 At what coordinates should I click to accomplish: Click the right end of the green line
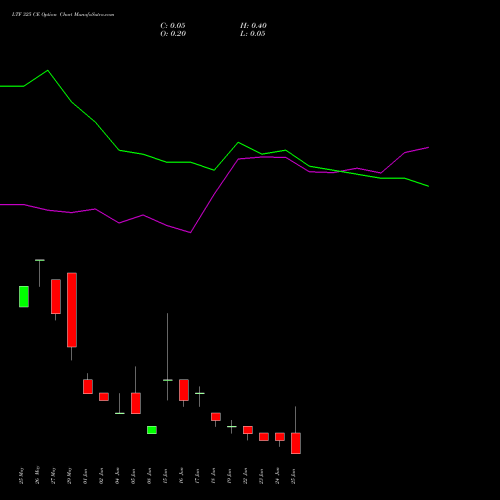pos(428,186)
